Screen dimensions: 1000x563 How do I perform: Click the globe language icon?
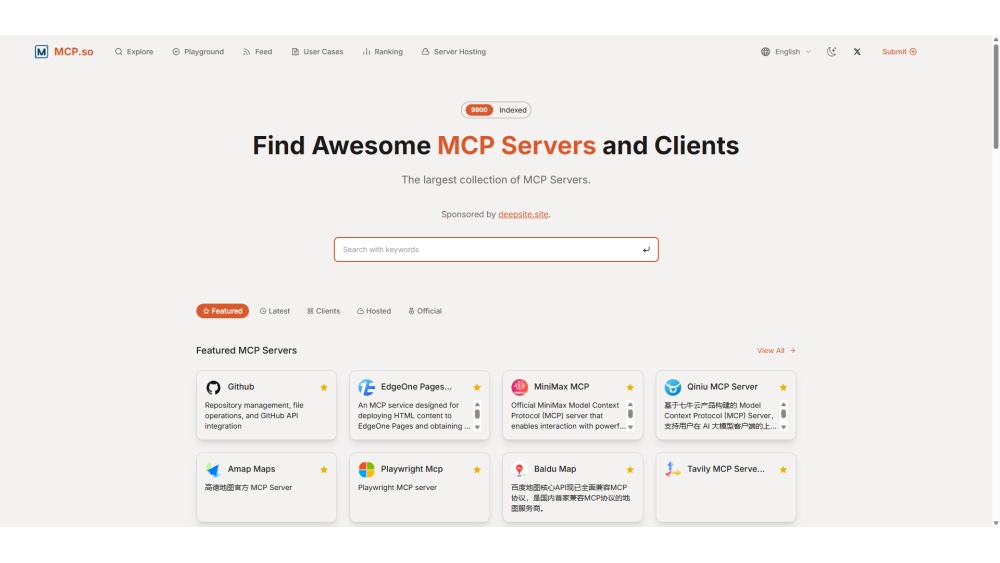[x=765, y=52]
